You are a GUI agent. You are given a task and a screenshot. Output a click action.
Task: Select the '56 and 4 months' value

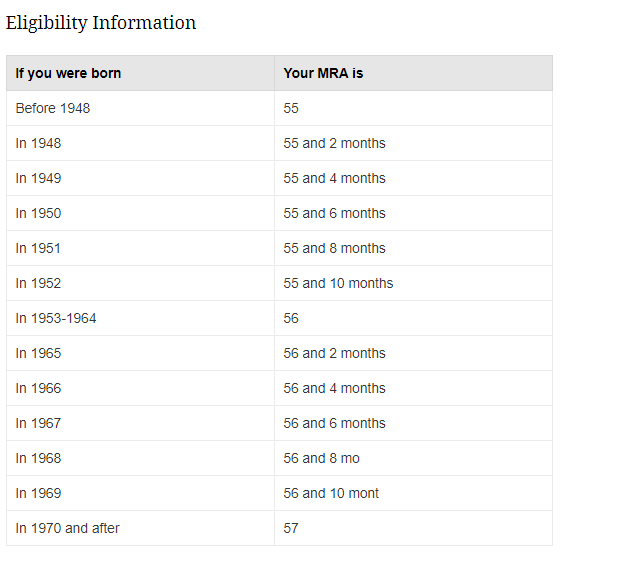[x=334, y=388]
